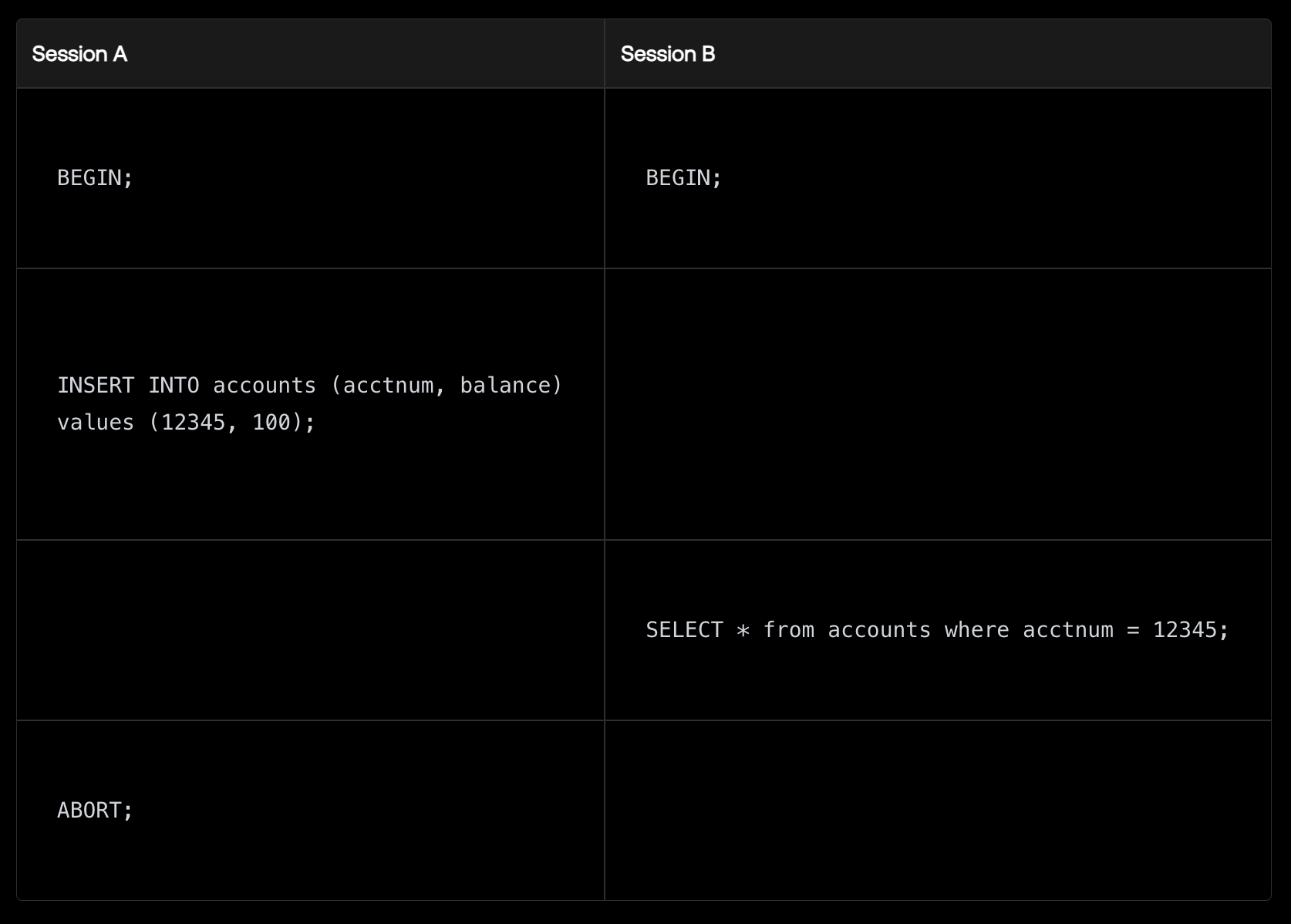Viewport: 1291px width, 924px height.
Task: Click the asterisk in the SELECT statement
Action: point(743,631)
